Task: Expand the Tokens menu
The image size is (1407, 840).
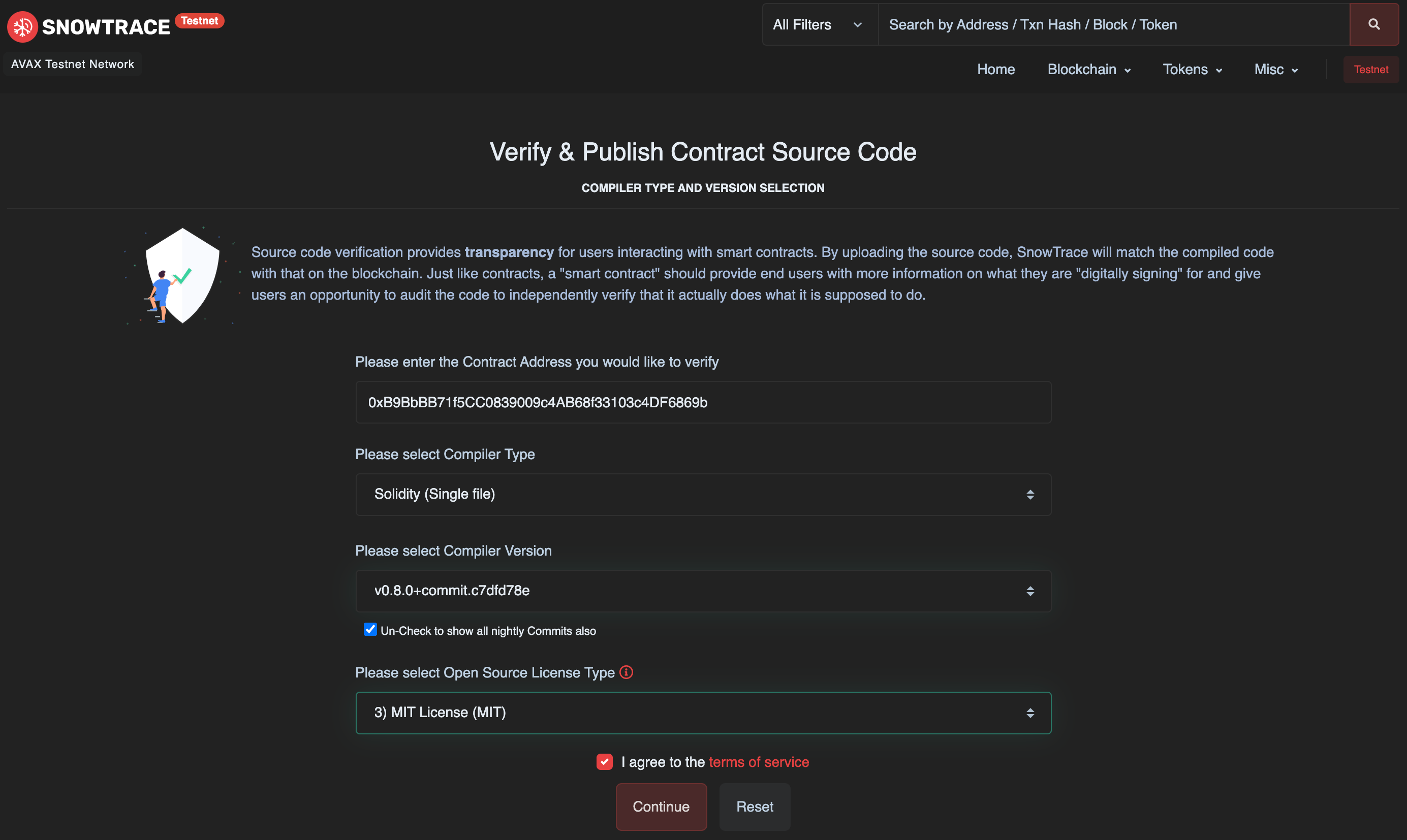Action: pos(1193,70)
